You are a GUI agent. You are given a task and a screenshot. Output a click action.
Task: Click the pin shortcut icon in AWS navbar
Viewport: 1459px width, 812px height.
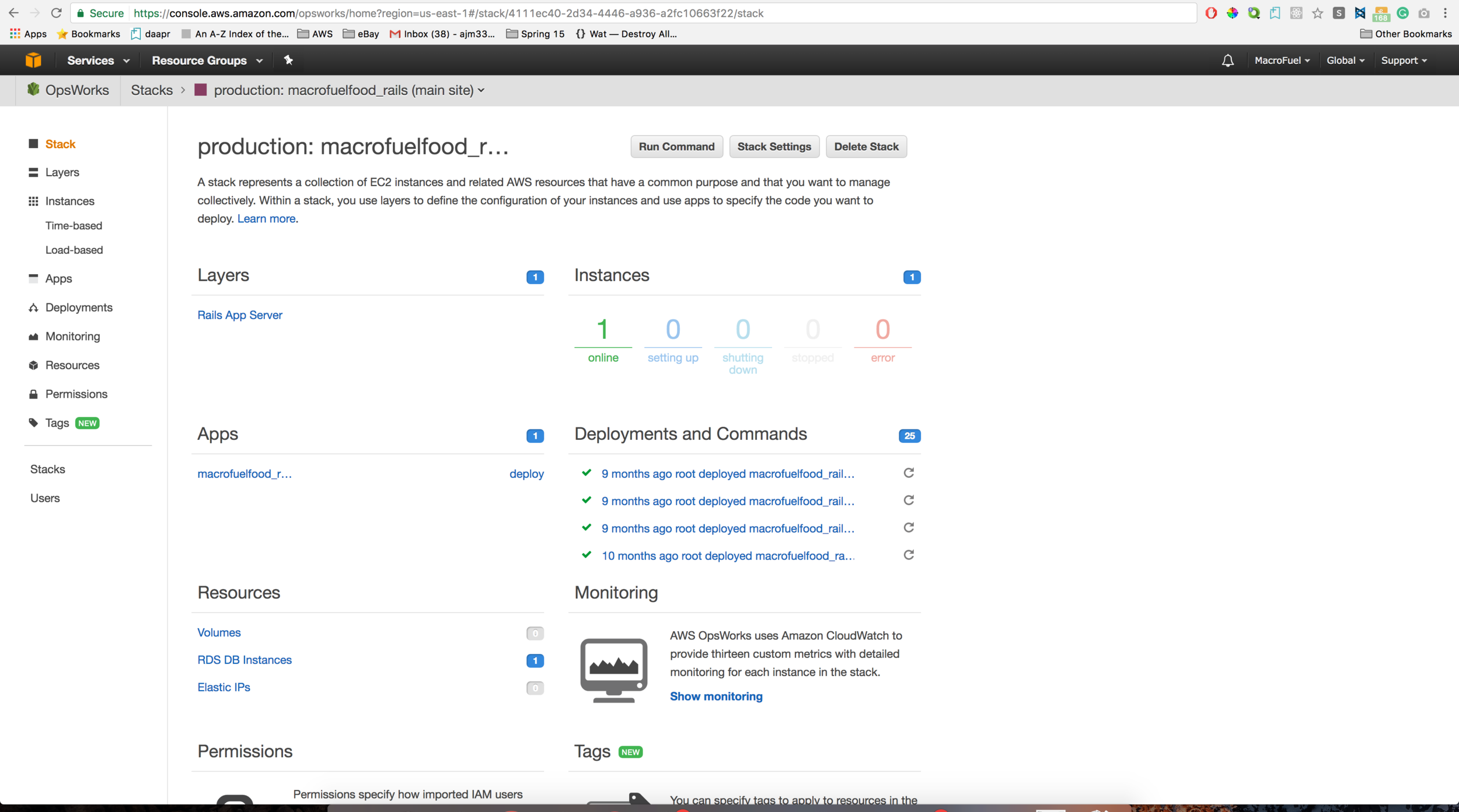[x=288, y=60]
